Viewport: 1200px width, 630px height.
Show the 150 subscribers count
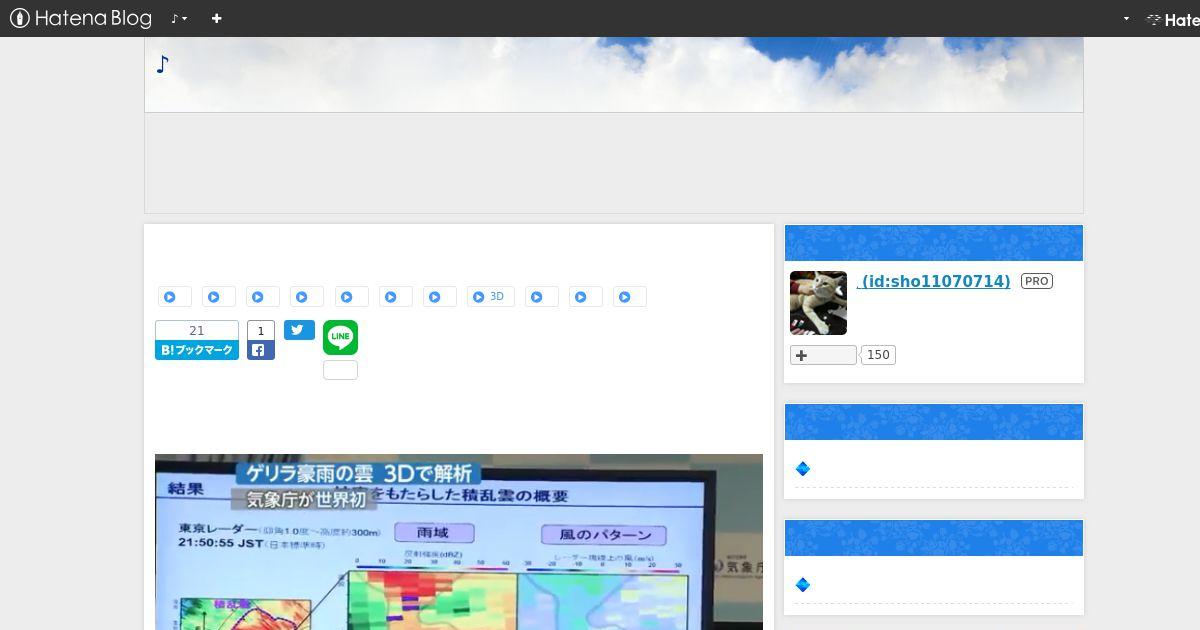pyautogui.click(x=878, y=355)
